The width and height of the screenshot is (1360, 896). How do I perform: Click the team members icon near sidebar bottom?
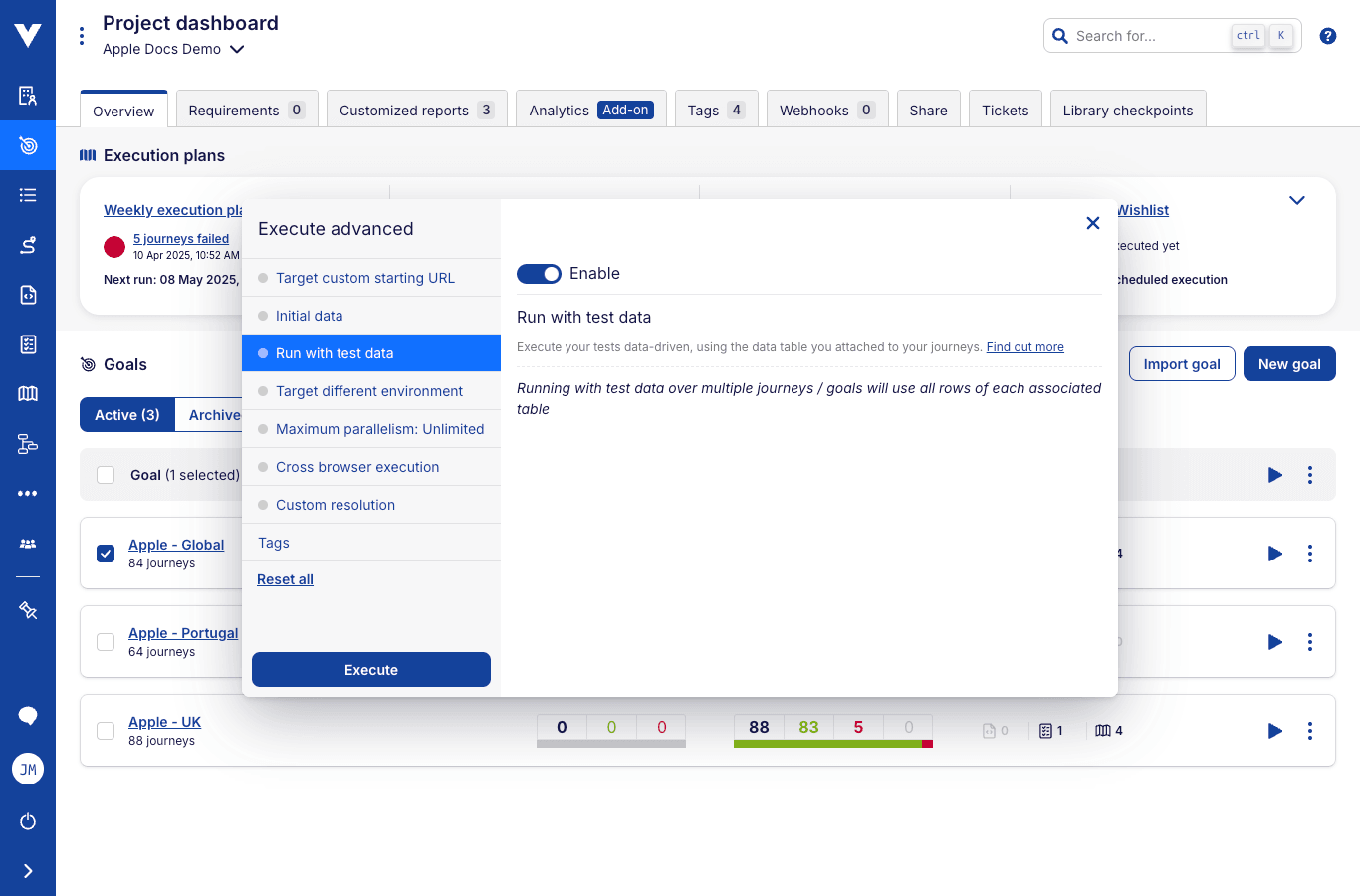[x=28, y=543]
